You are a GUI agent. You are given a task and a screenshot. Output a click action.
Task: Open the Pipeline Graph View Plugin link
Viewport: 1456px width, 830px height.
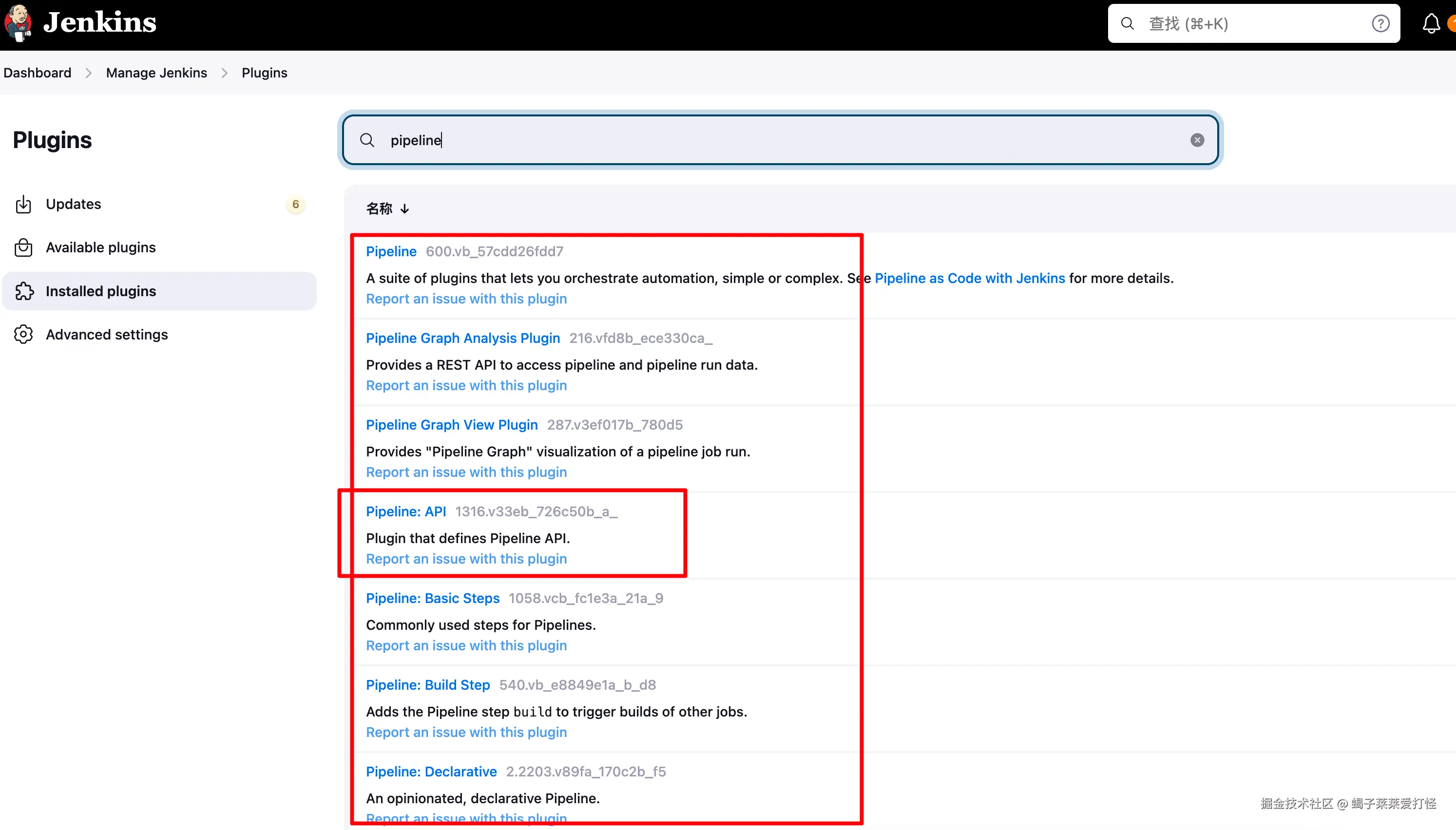pos(452,425)
